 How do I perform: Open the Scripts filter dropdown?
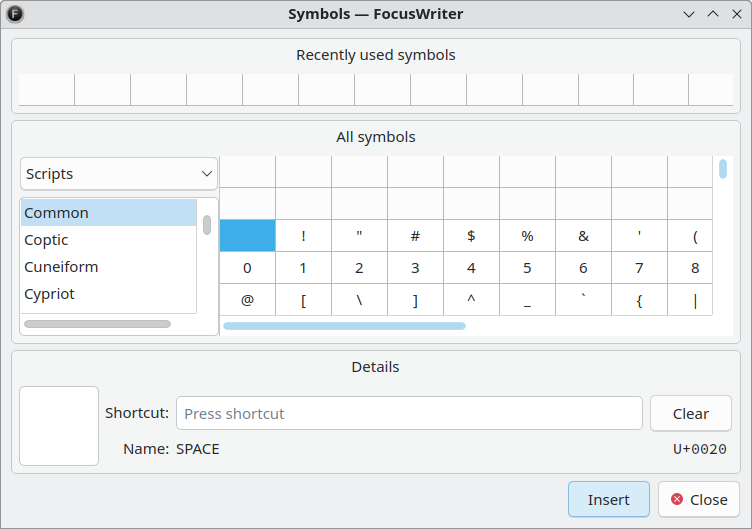click(119, 174)
